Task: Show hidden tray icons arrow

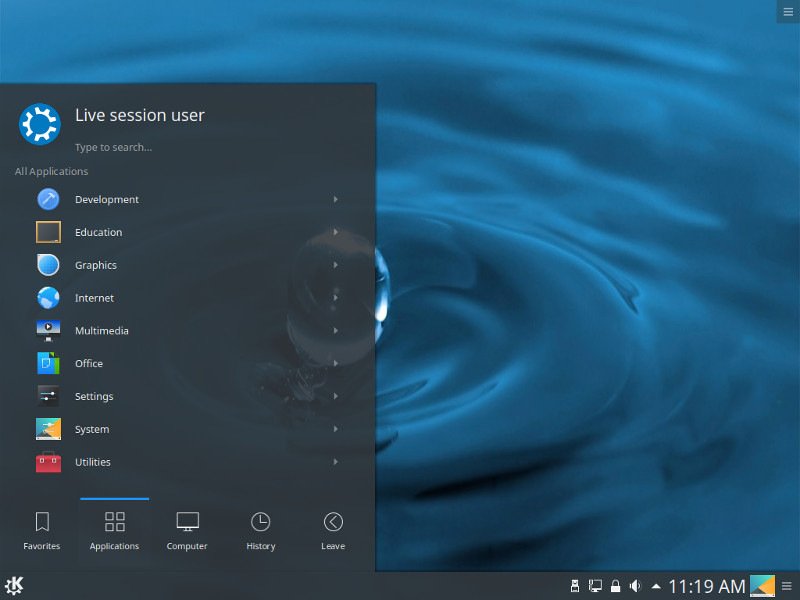Action: pos(656,586)
